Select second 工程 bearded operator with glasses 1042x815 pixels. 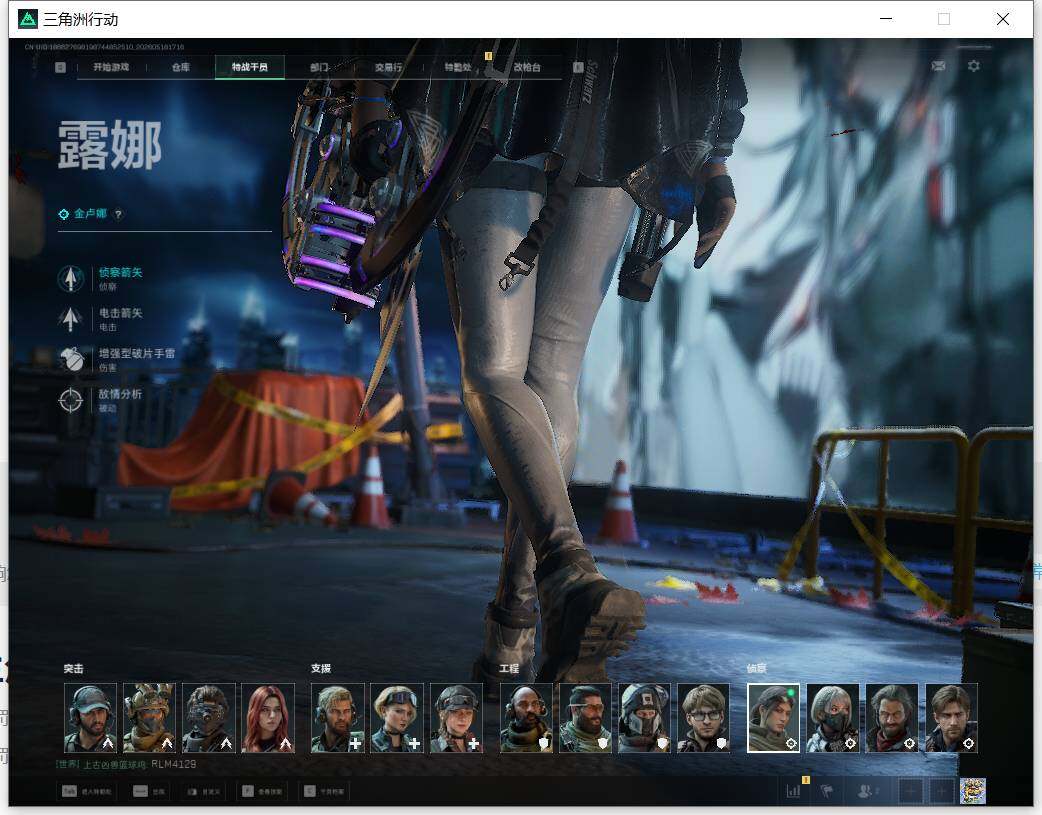point(585,718)
